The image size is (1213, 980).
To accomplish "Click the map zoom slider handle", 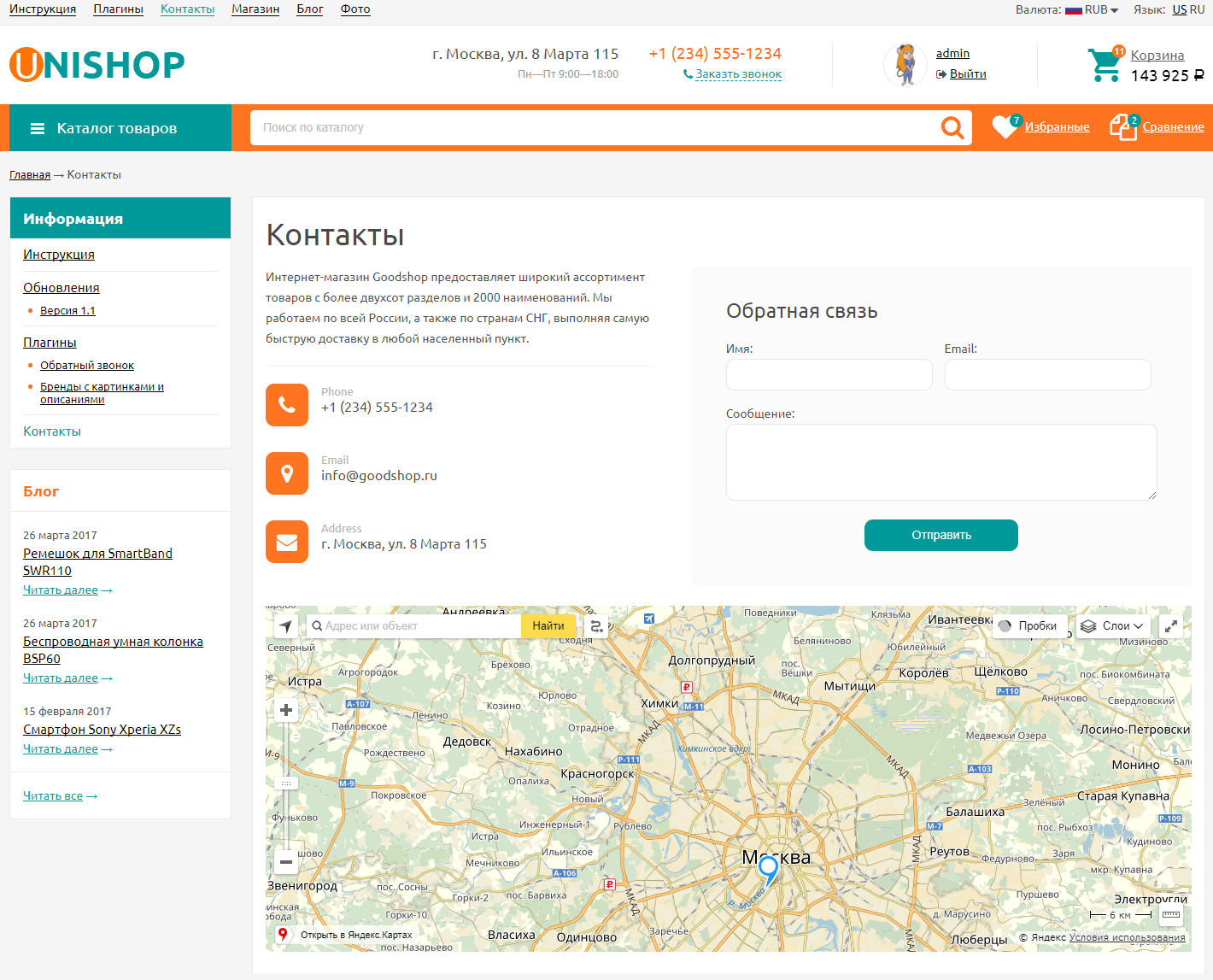I will [x=286, y=783].
